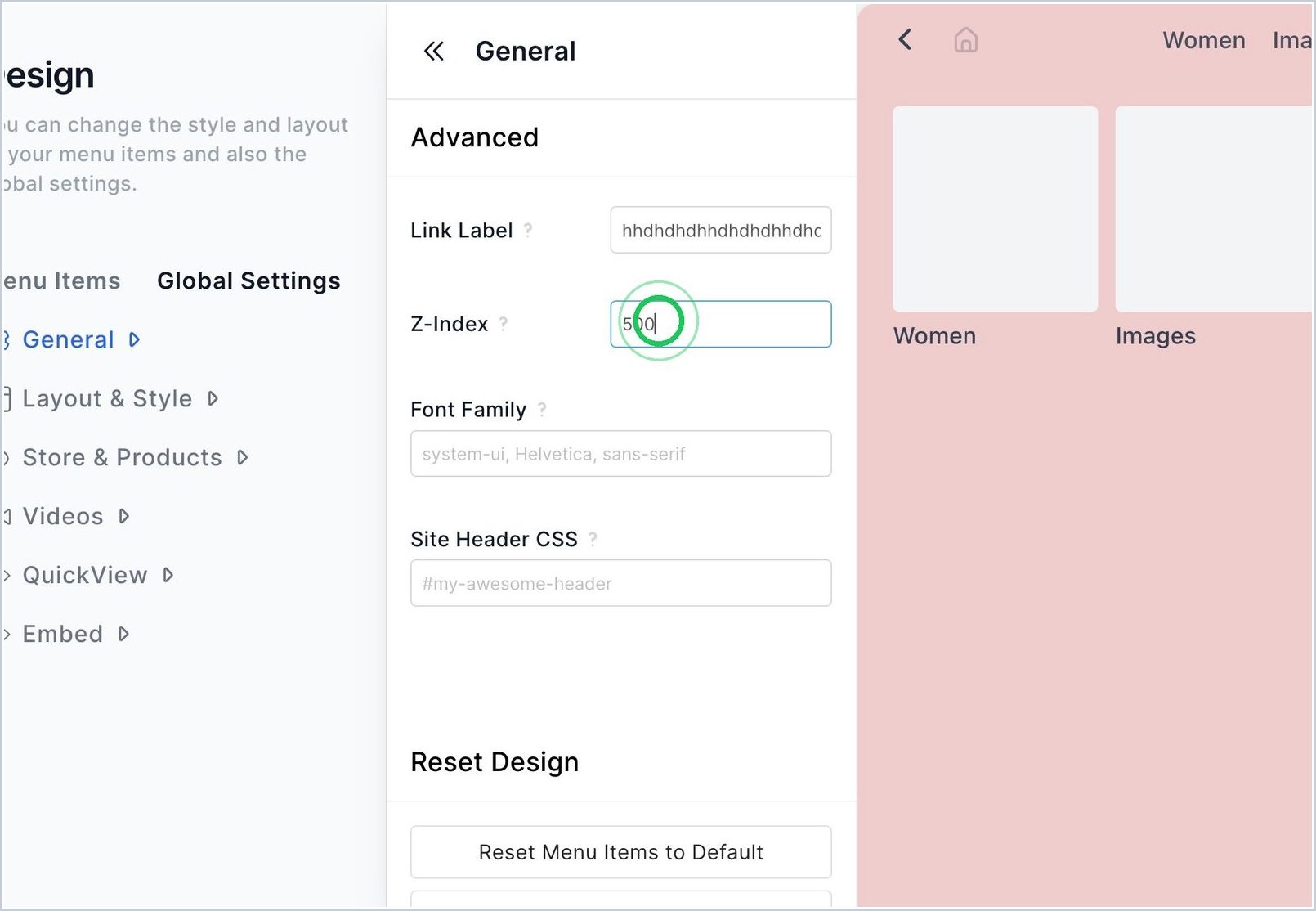Switch to the Menu Items tab

tap(60, 280)
